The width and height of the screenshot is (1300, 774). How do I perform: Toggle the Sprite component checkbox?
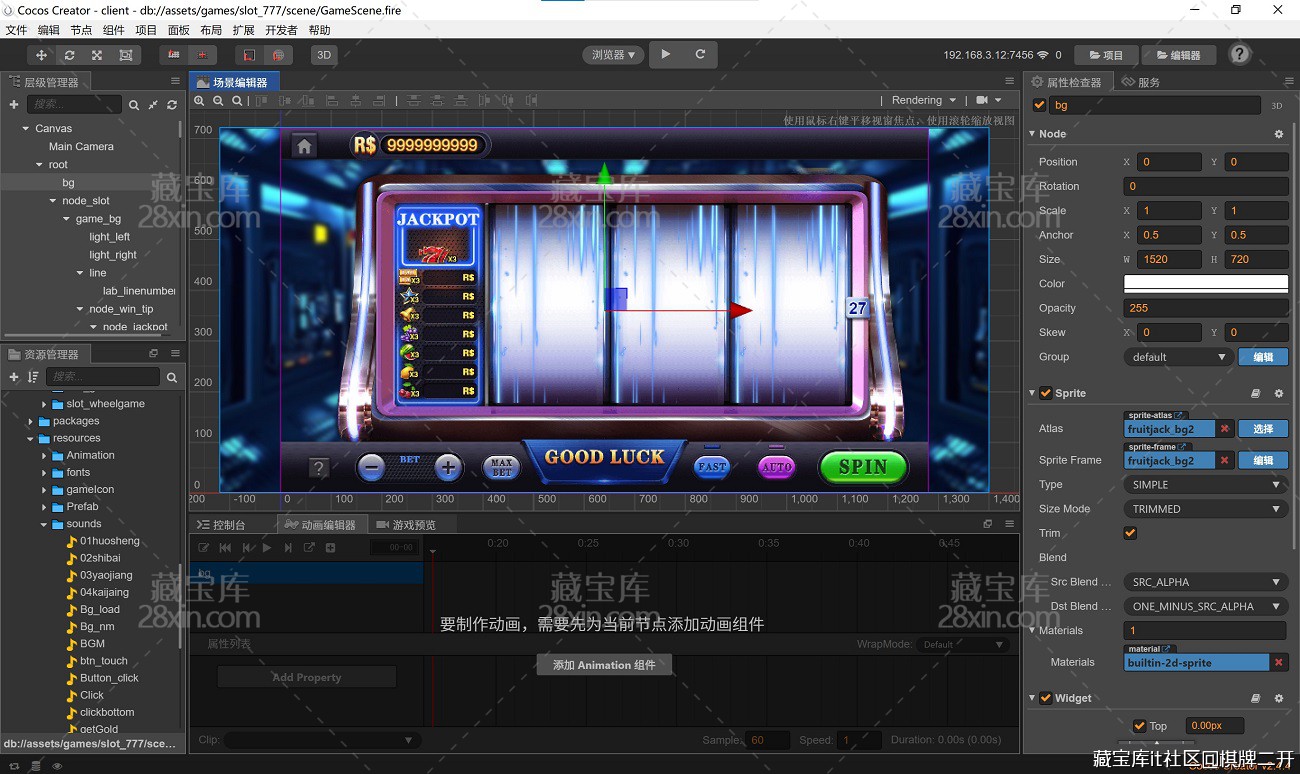point(1046,393)
